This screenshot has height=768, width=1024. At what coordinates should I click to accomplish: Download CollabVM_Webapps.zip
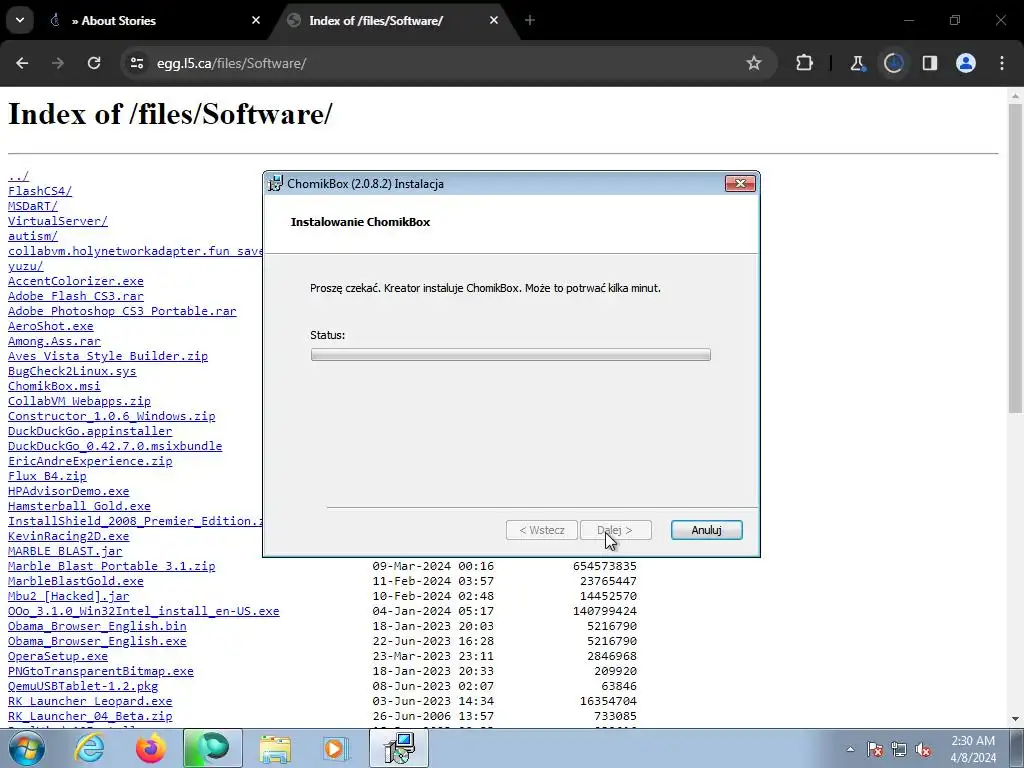coord(79,401)
